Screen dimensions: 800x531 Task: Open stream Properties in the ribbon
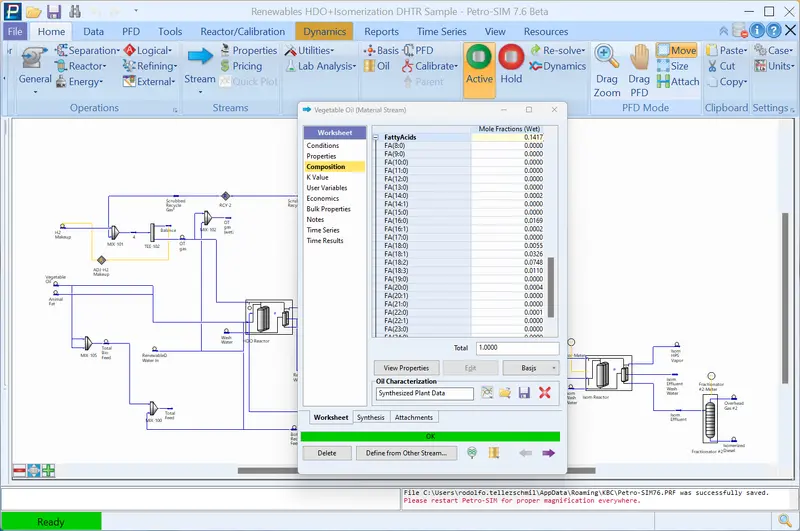(x=248, y=50)
